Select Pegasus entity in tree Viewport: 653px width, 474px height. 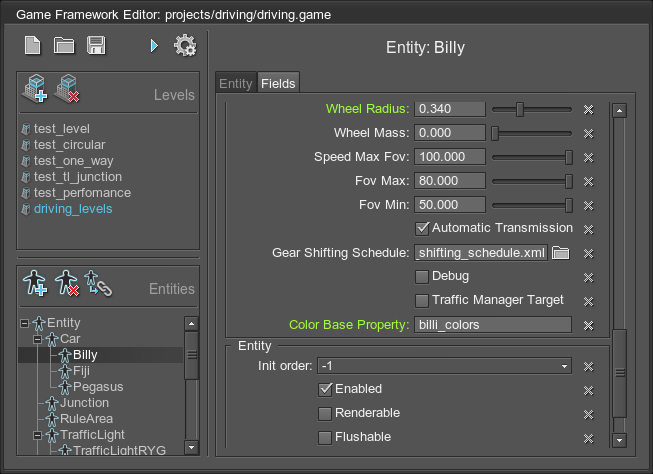tap(98, 387)
